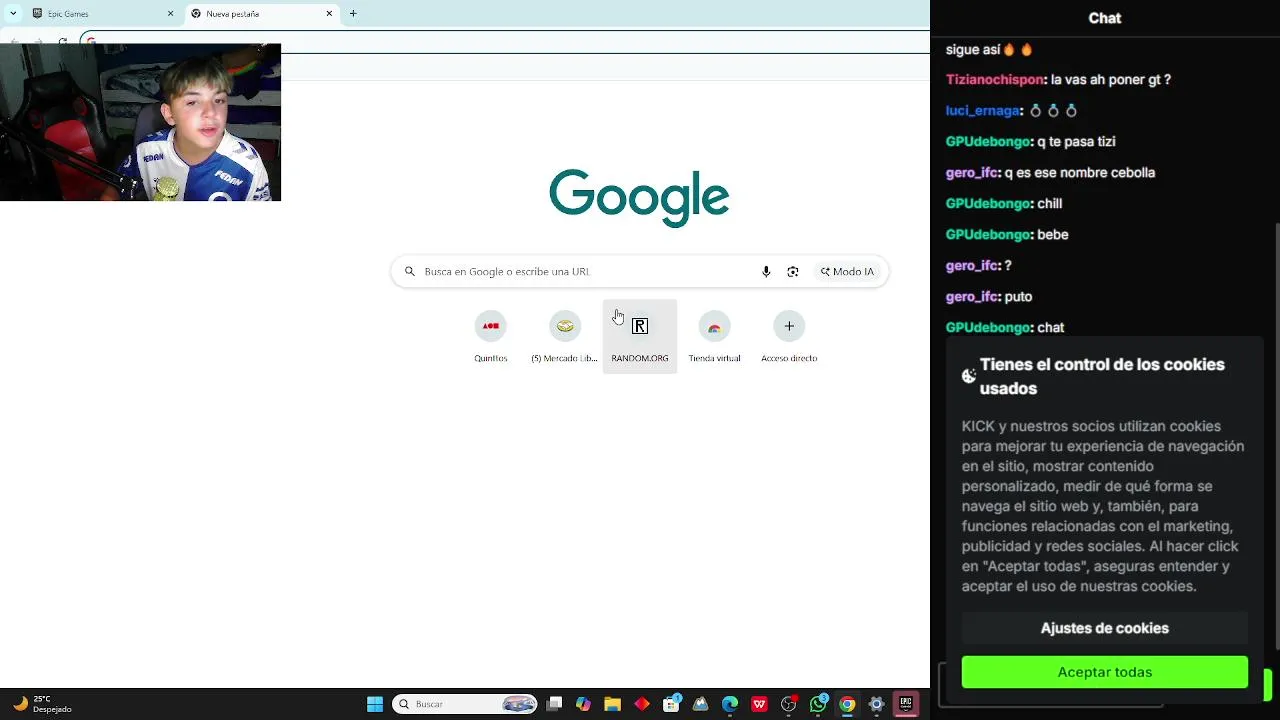The width and height of the screenshot is (1280, 720).
Task: Open WPS Office from taskbar
Action: coord(759,704)
